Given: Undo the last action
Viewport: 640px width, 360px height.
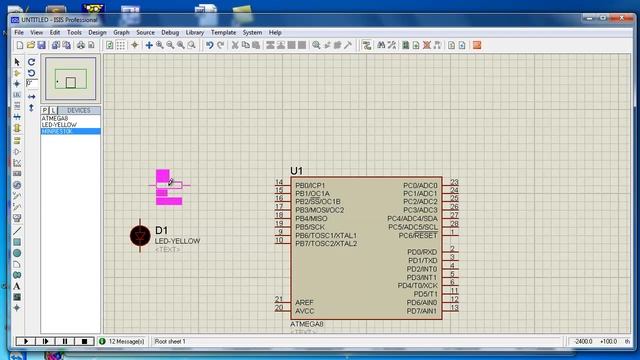Looking at the screenshot, I should (210, 45).
